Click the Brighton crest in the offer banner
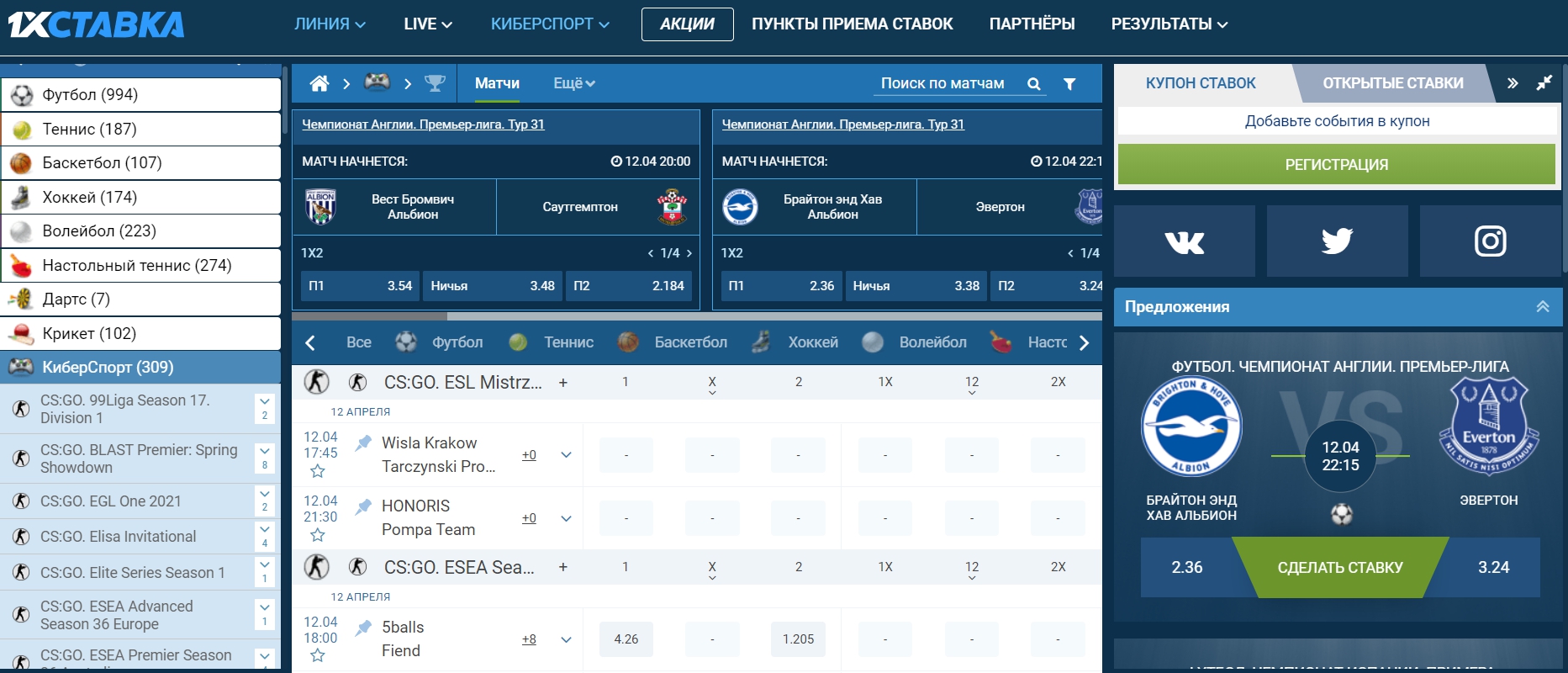The width and height of the screenshot is (1568, 673). (1191, 427)
